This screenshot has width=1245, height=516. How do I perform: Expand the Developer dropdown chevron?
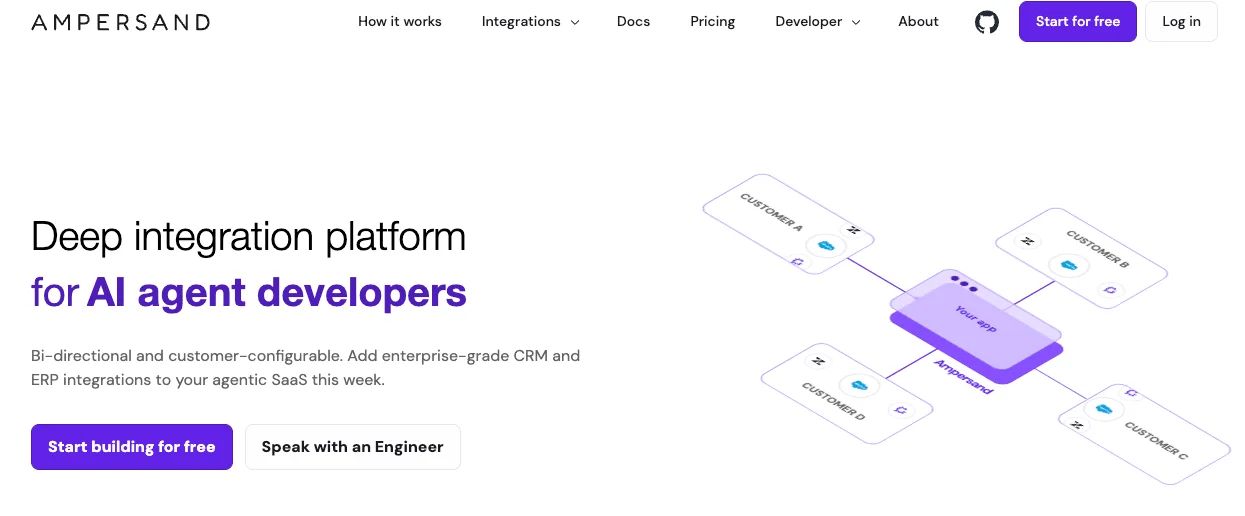[x=856, y=22]
